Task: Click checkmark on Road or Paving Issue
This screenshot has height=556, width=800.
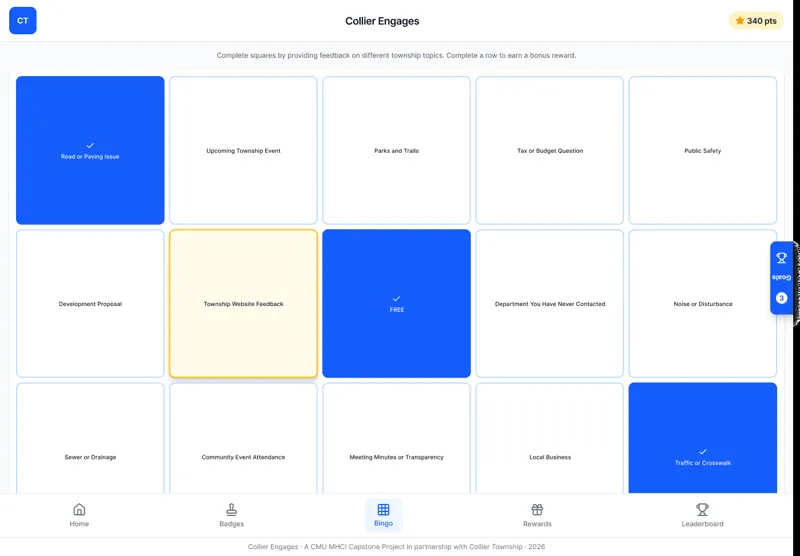Action: tap(90, 145)
